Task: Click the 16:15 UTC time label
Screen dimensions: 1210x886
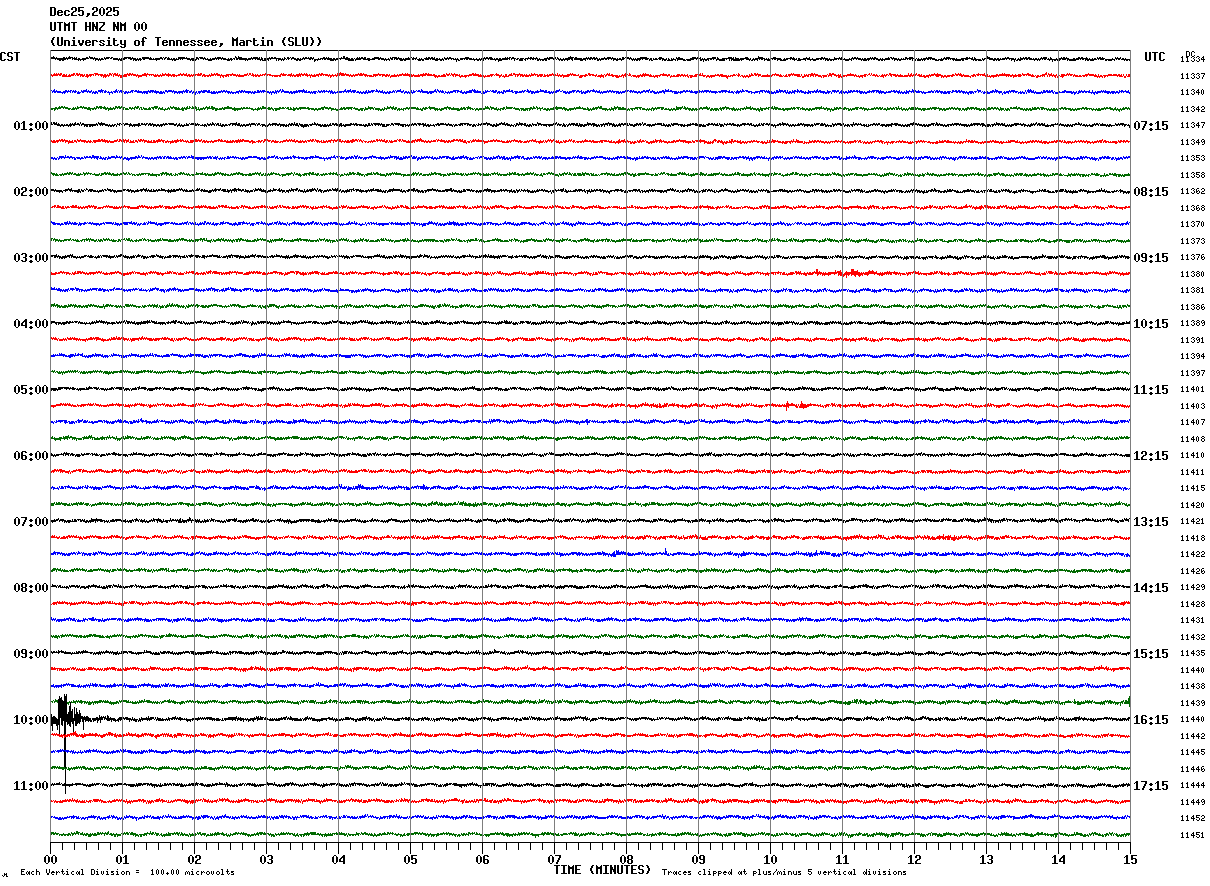Action: (1151, 720)
